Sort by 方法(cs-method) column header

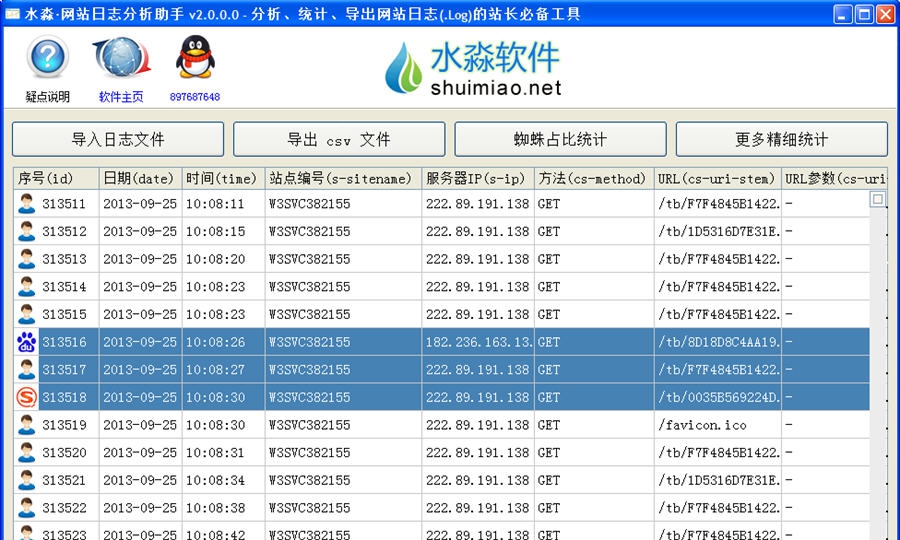(594, 178)
